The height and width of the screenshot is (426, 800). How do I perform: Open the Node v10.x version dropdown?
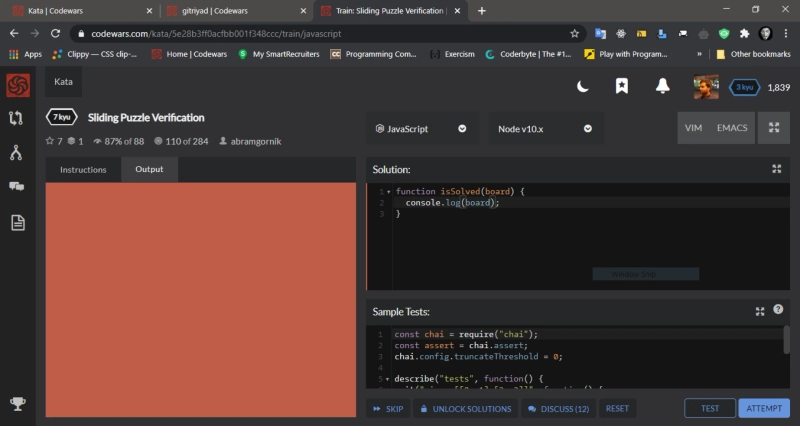[545, 129]
